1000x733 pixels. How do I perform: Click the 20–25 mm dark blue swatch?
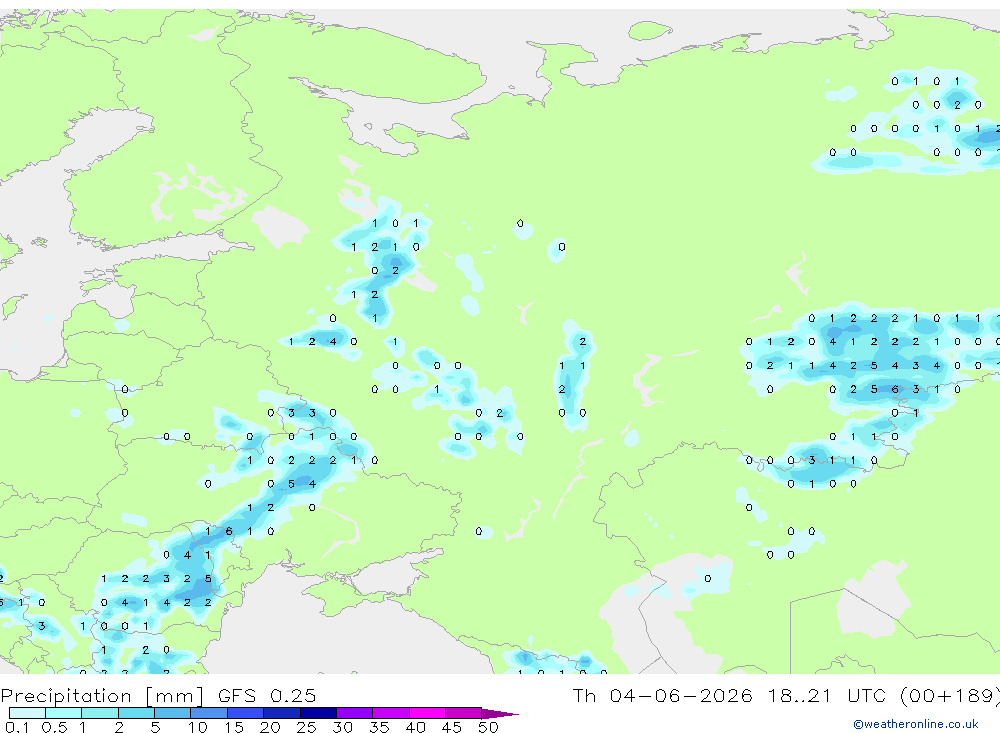coord(282,713)
